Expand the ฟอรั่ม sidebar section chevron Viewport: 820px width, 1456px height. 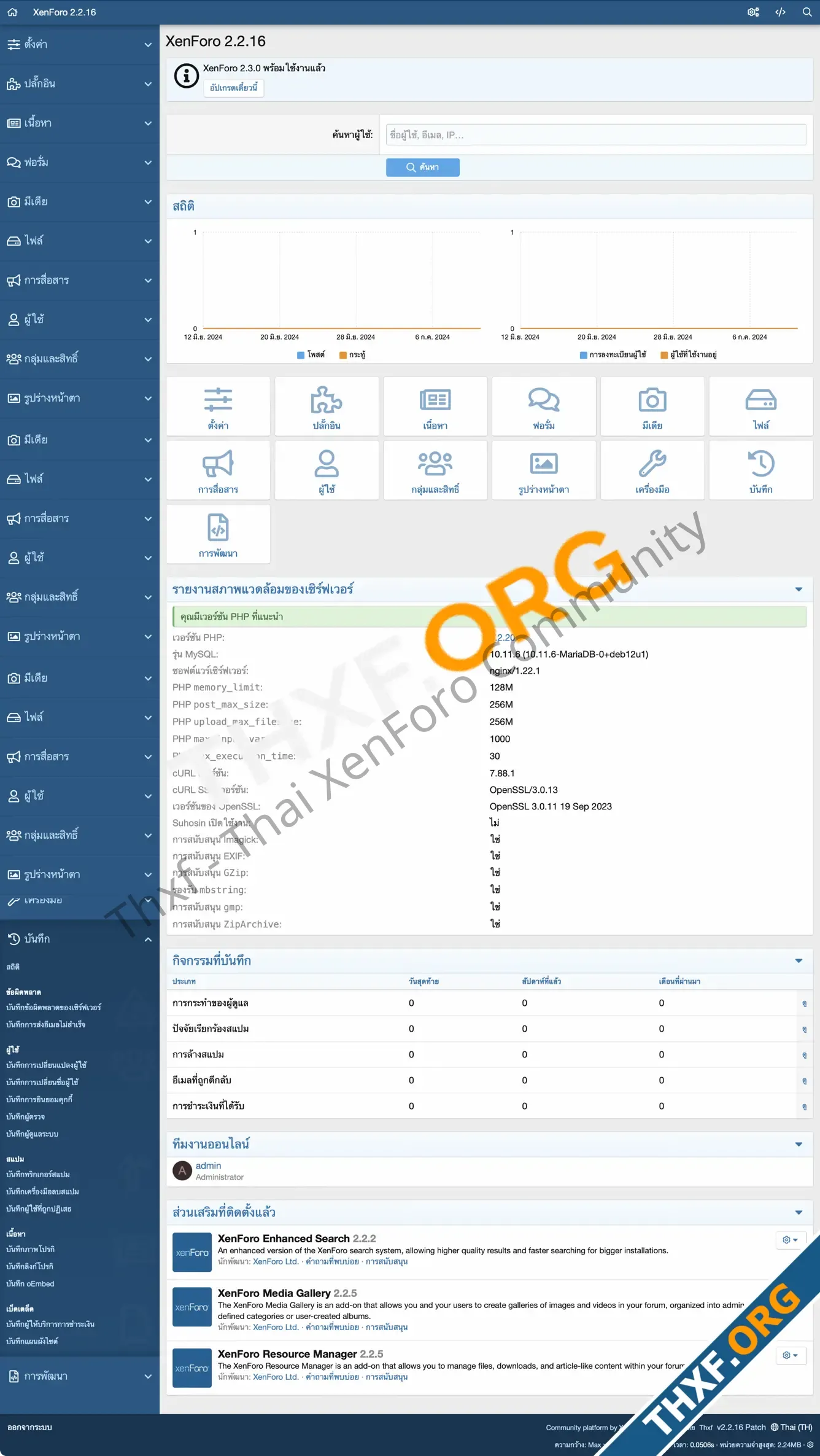[x=148, y=162]
